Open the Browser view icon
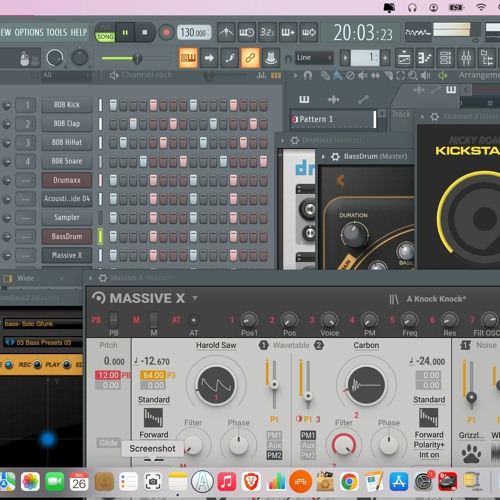Screen dimensions: 500x500 (x=487, y=58)
